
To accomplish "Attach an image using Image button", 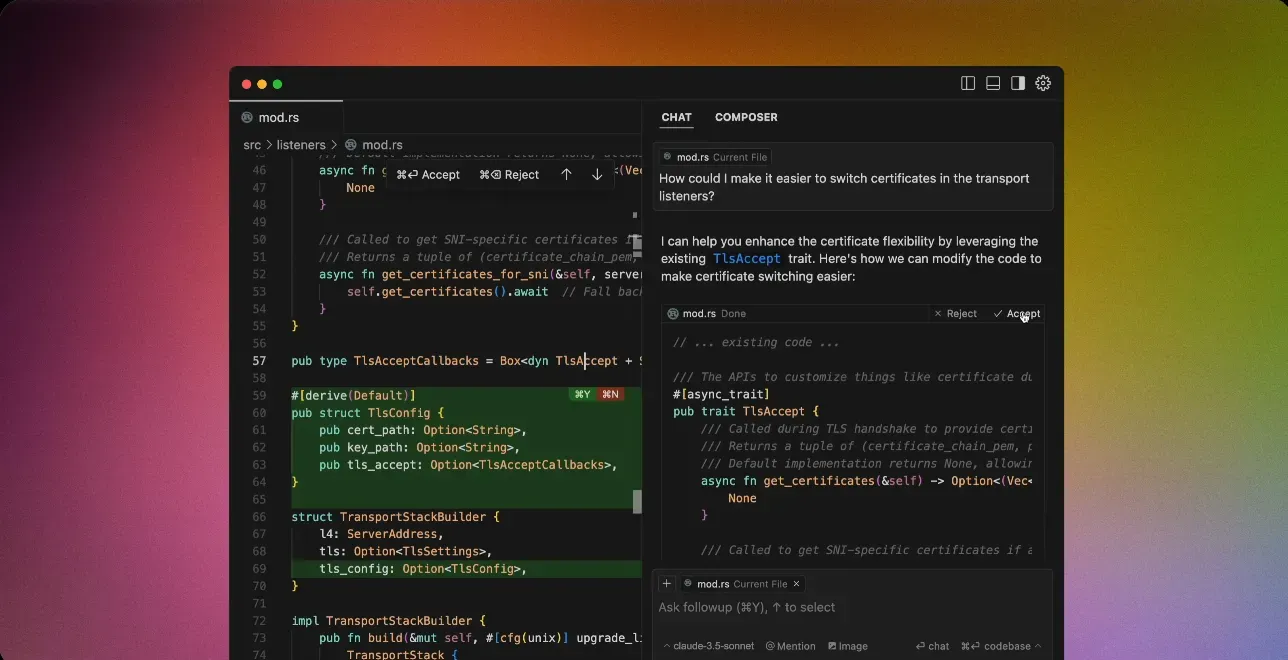I will [x=848, y=646].
